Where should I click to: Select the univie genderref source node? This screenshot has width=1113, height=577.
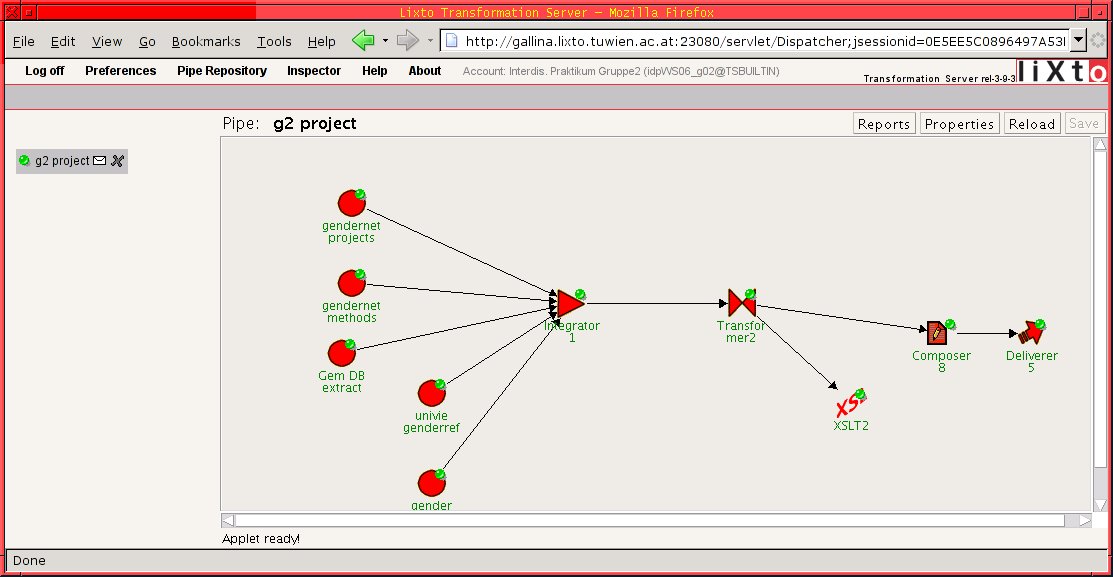coord(431,393)
